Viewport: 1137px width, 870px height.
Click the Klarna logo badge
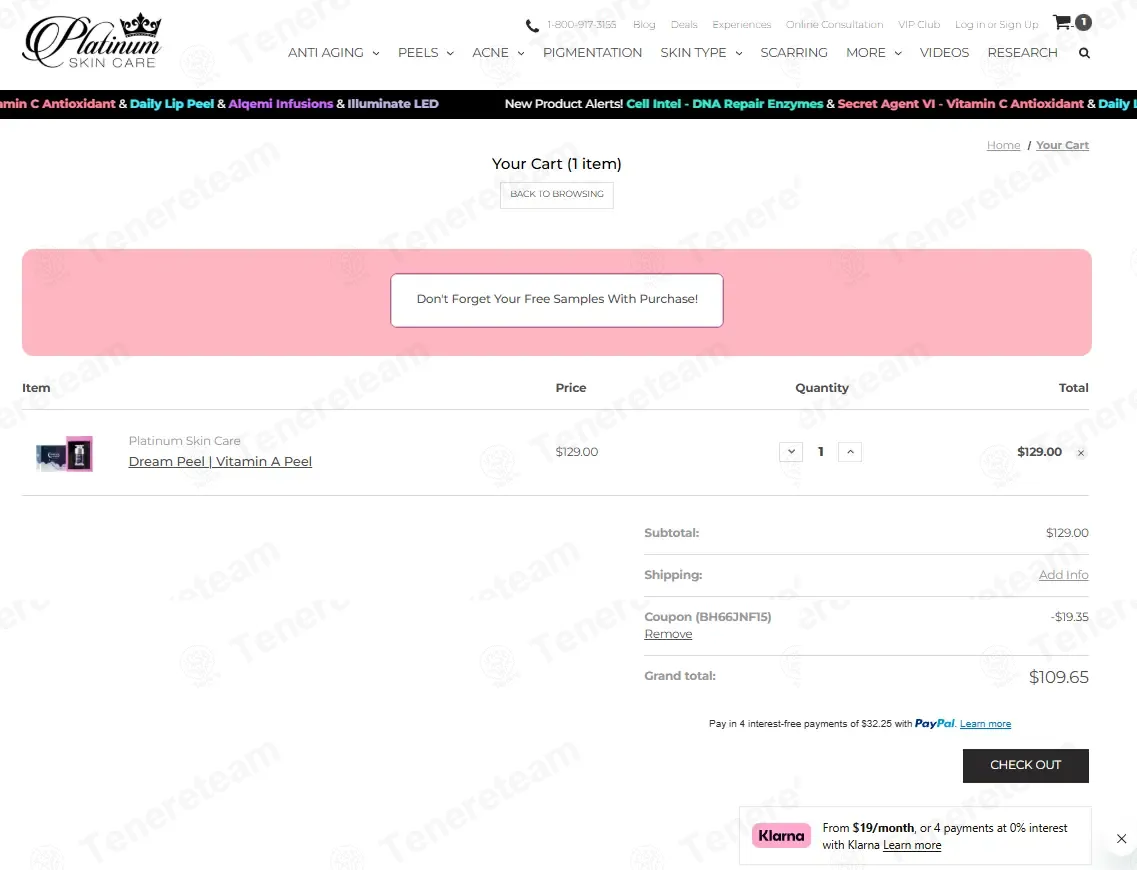[781, 836]
